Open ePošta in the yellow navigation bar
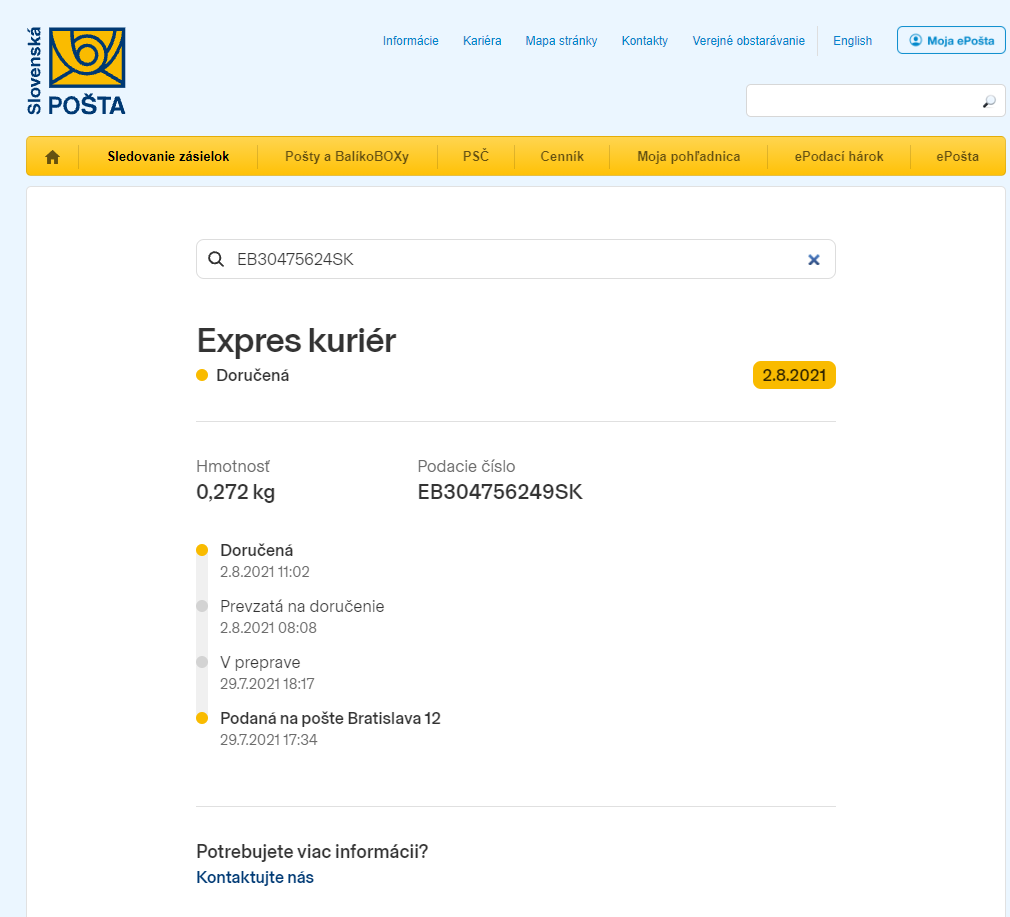 pos(957,157)
